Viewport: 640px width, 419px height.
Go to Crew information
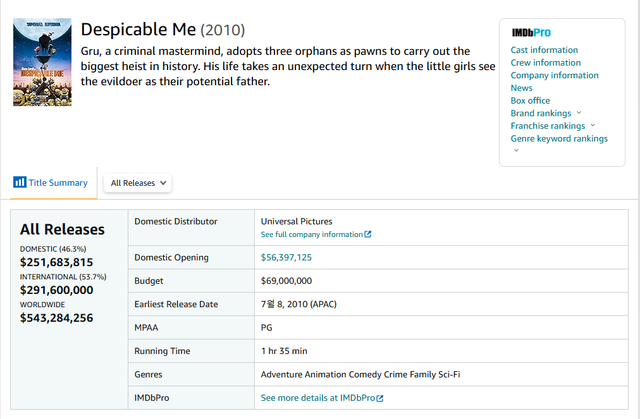pyautogui.click(x=545, y=63)
